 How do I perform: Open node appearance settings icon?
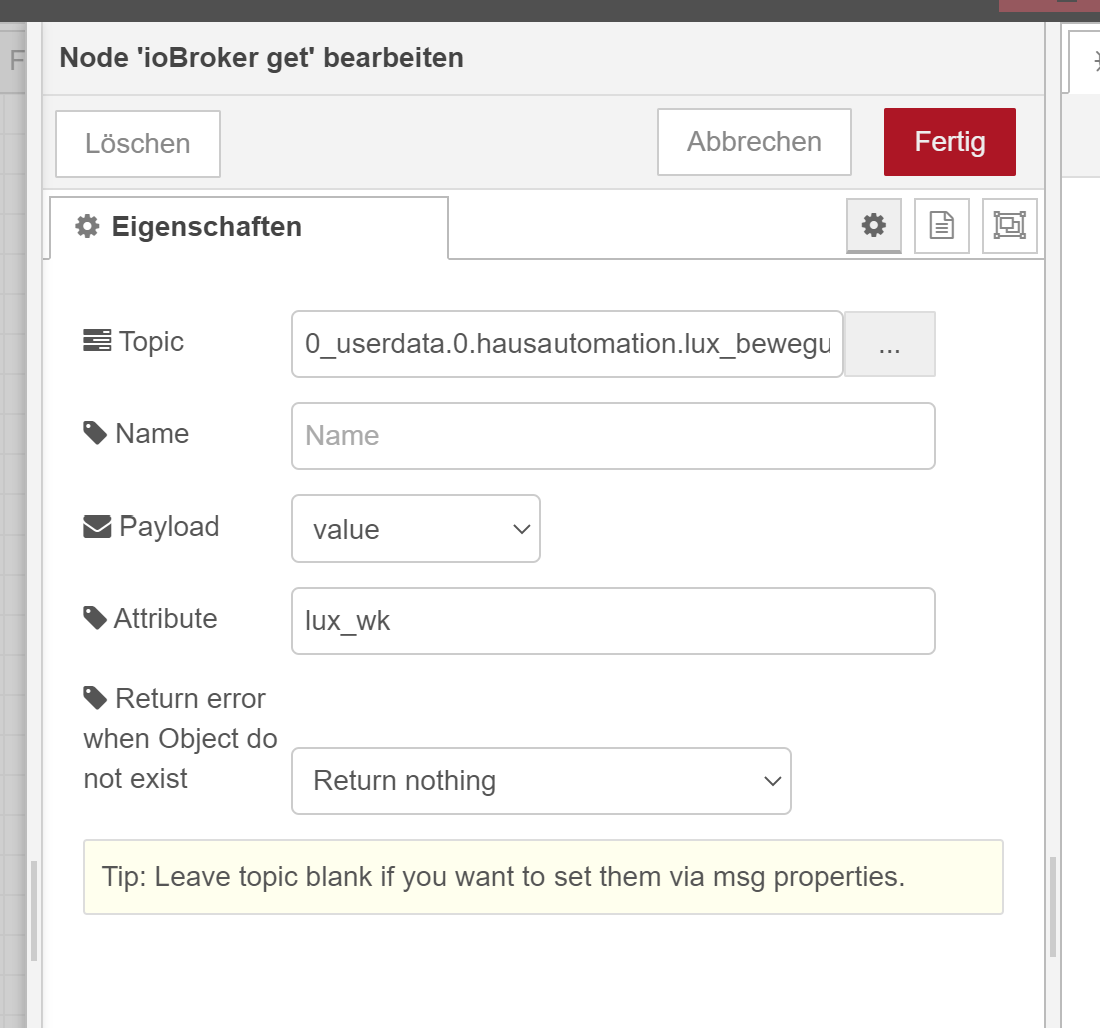(x=1010, y=226)
